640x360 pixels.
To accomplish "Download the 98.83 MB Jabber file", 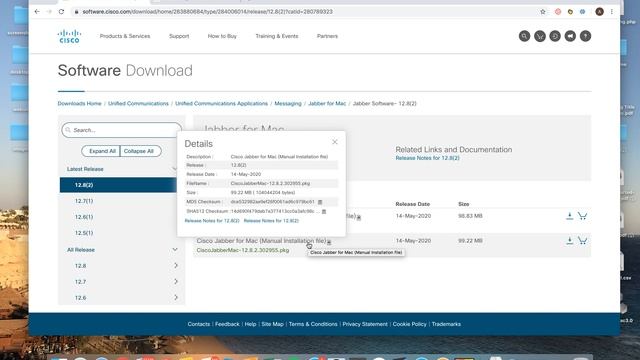I will click(569, 216).
